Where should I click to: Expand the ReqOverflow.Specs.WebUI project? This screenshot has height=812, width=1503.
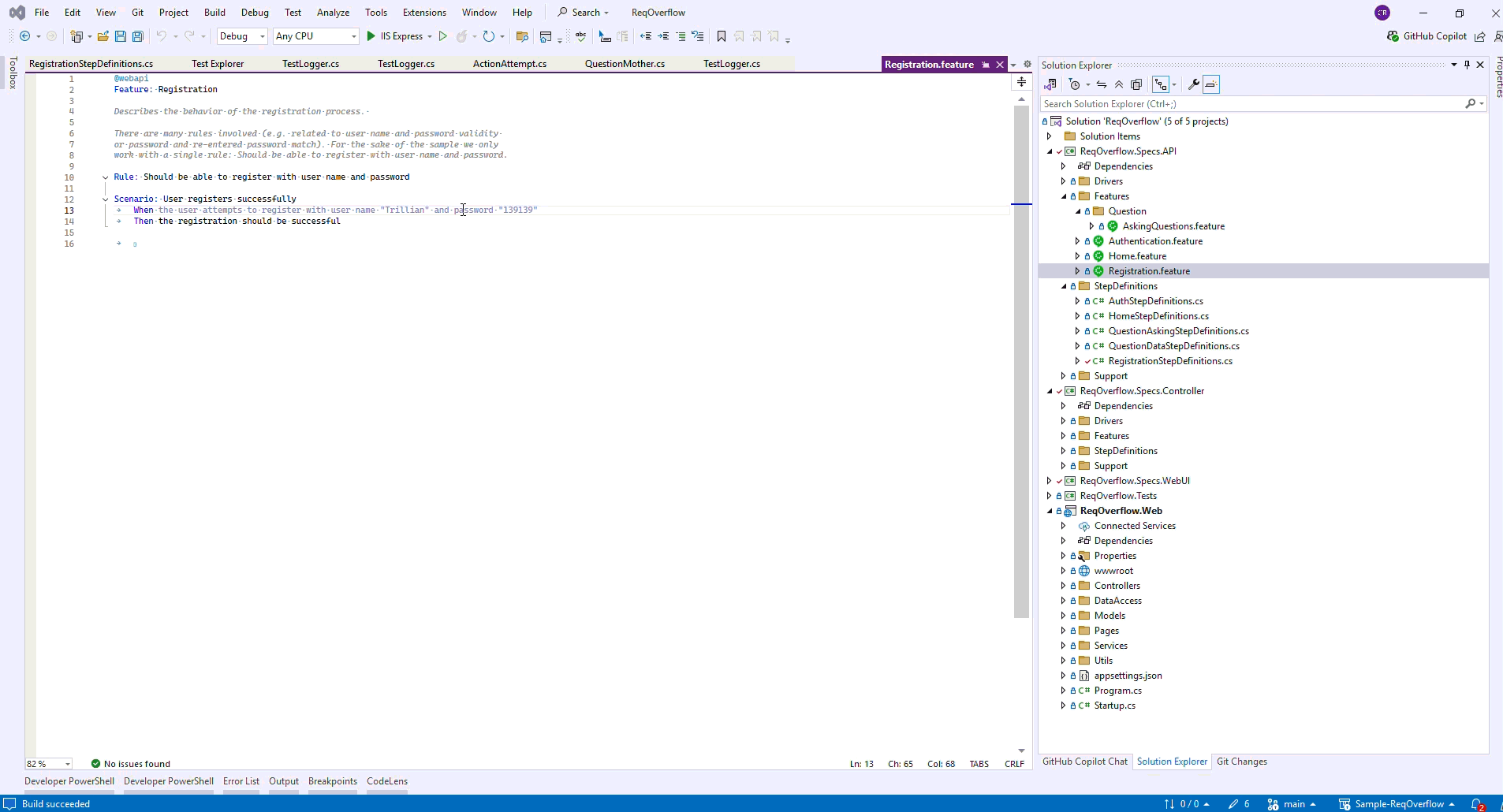(1050, 481)
